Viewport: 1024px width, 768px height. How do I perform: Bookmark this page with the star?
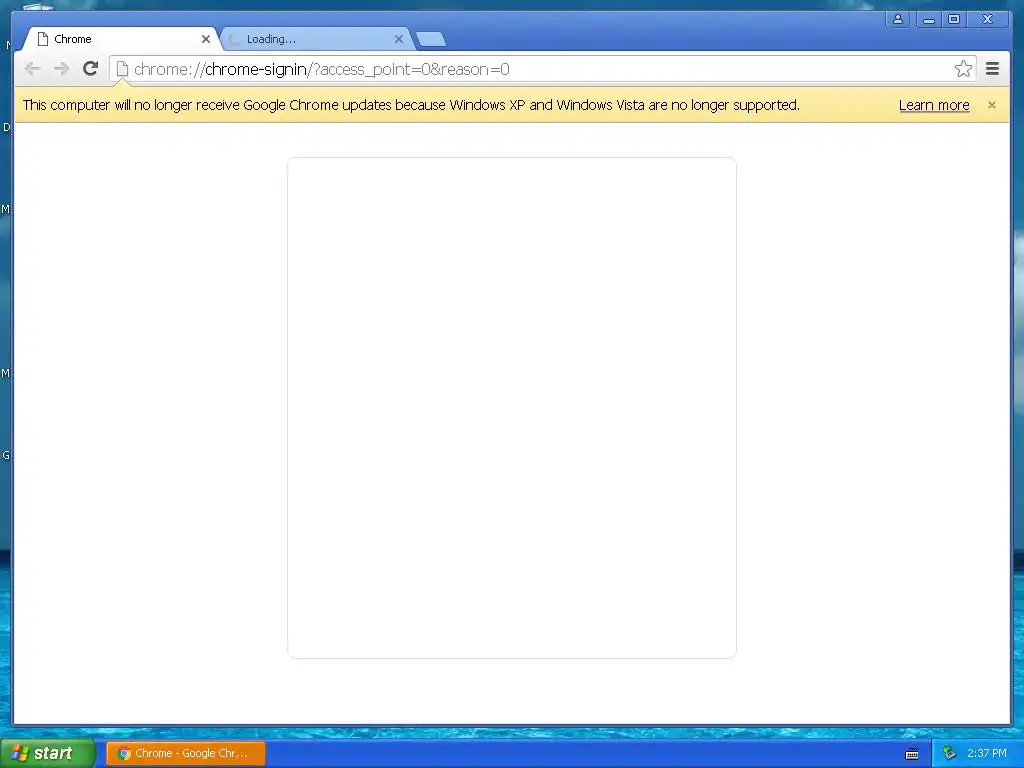(x=963, y=69)
